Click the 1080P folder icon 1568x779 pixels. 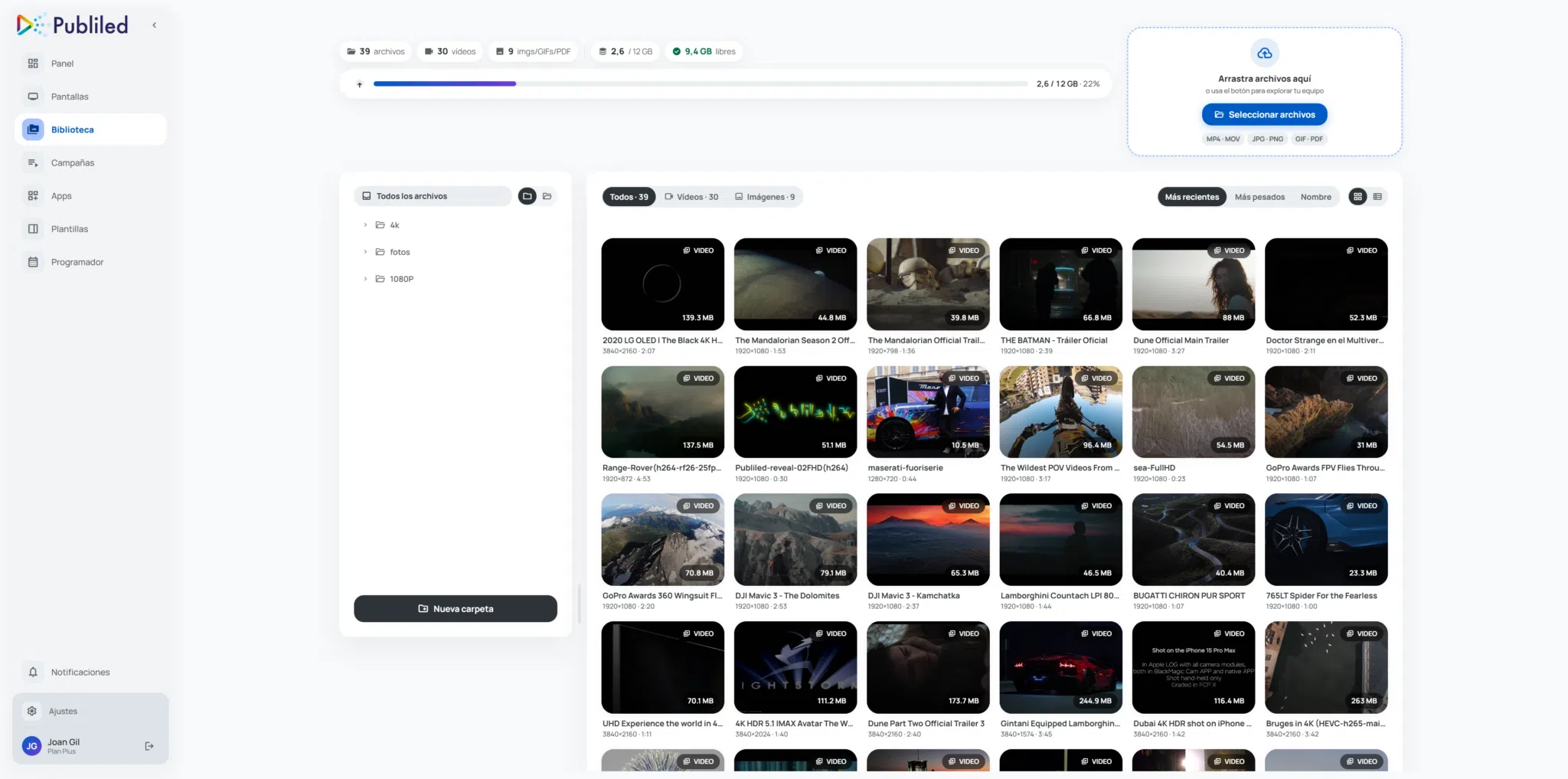click(x=380, y=279)
